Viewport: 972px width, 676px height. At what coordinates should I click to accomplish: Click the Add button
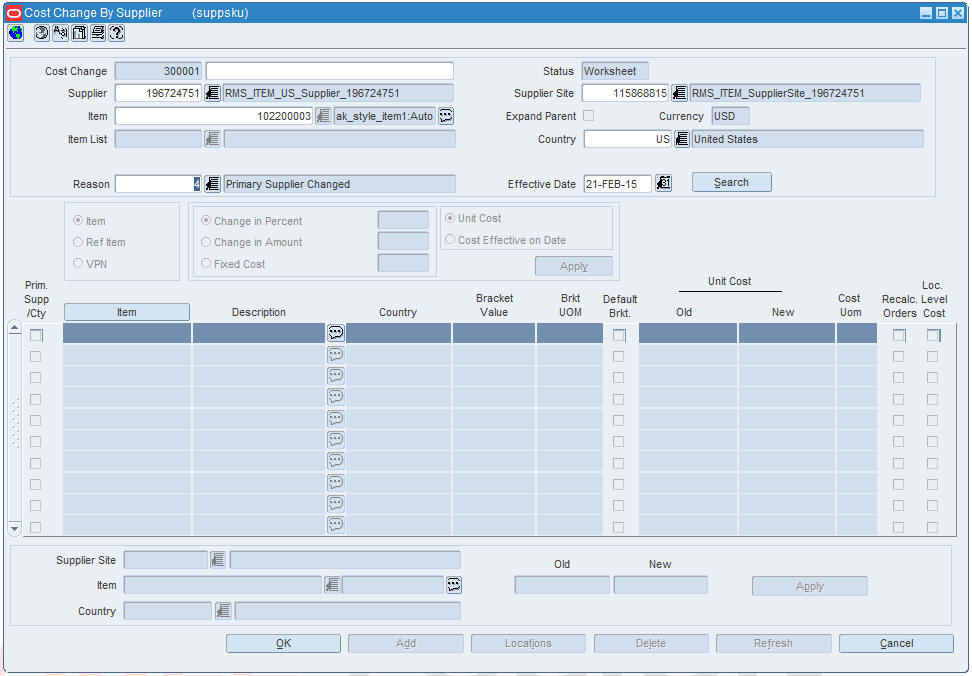click(405, 643)
